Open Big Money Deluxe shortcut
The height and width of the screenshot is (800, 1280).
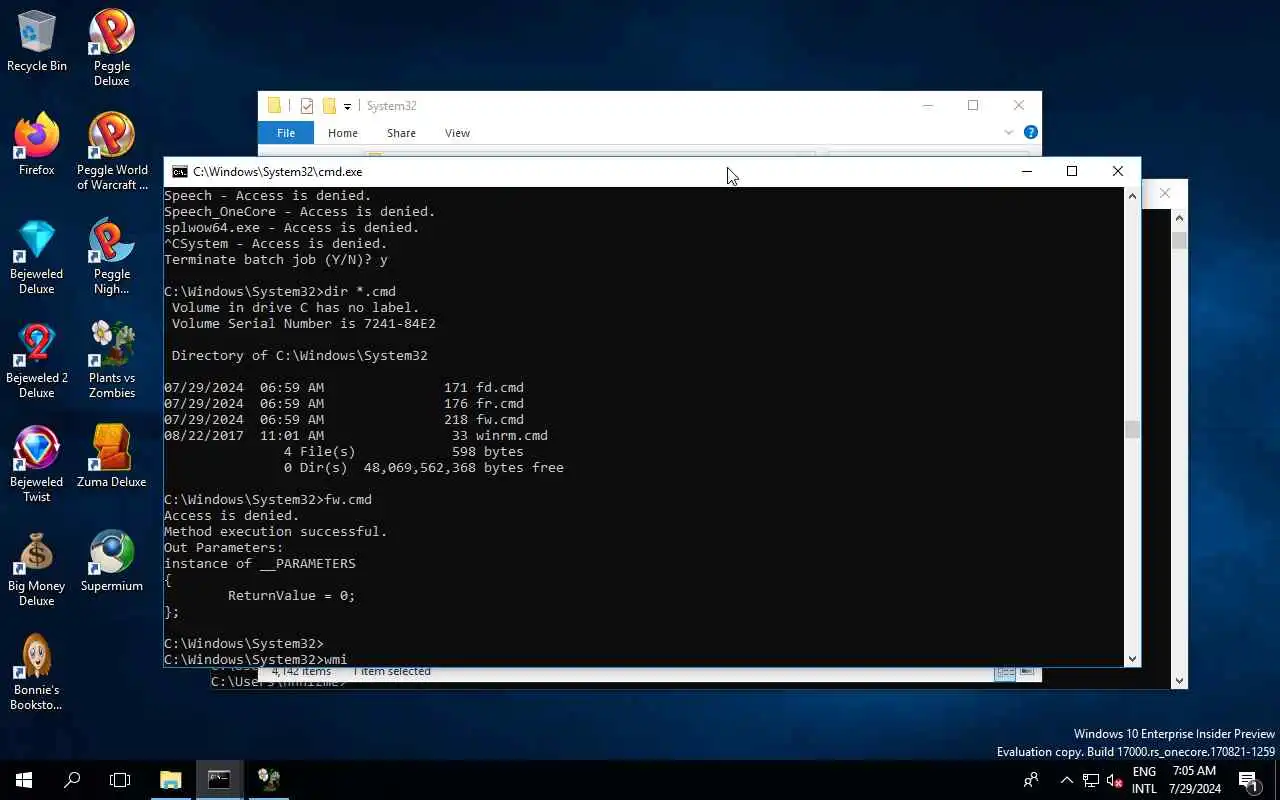37,568
